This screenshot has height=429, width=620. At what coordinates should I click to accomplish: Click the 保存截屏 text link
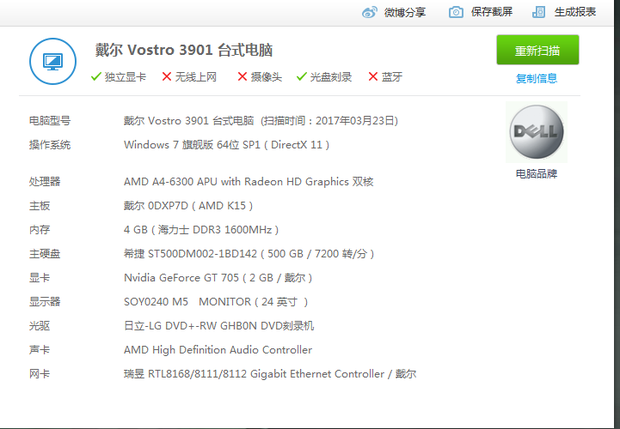point(491,12)
